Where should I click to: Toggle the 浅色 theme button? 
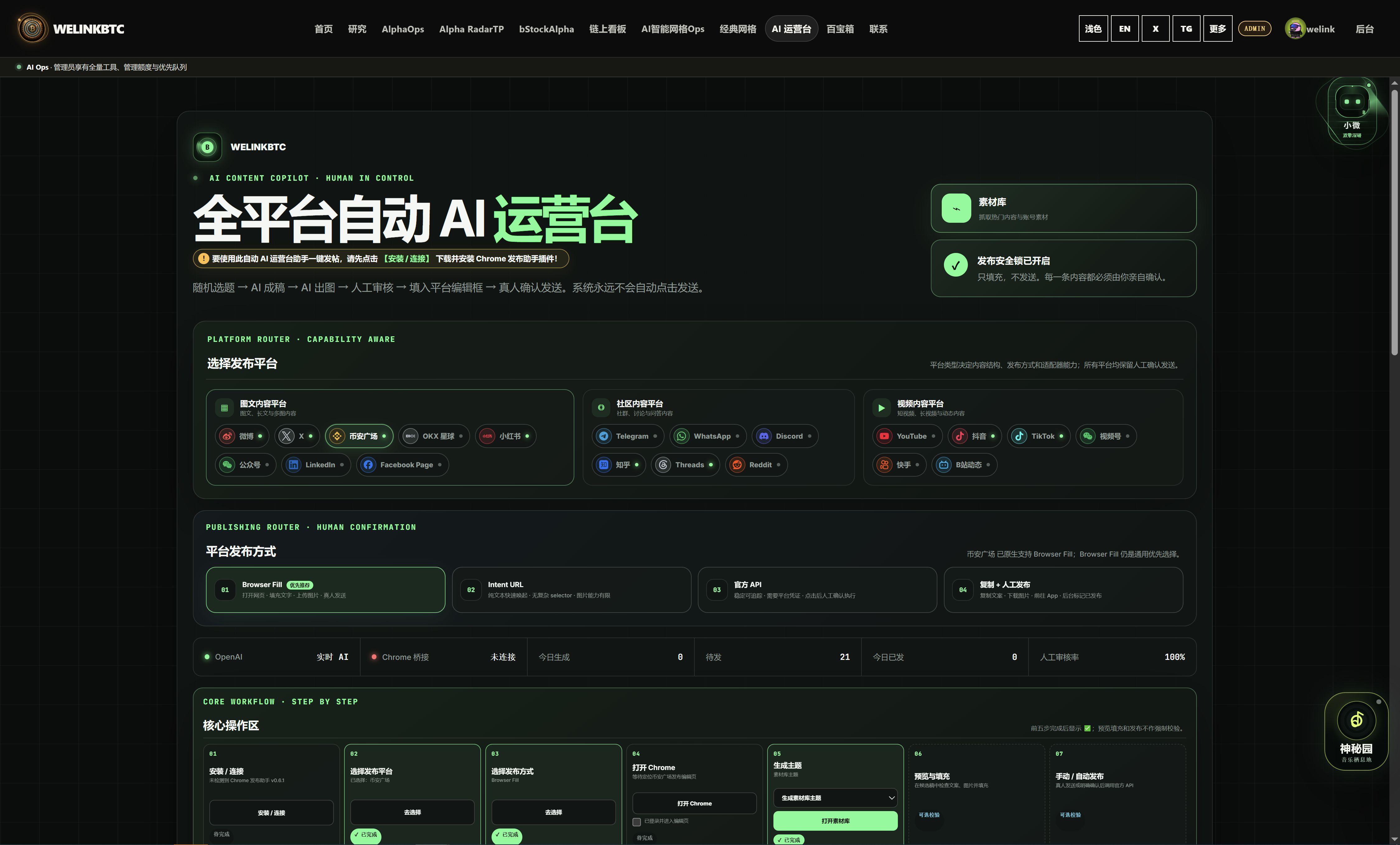click(1093, 28)
